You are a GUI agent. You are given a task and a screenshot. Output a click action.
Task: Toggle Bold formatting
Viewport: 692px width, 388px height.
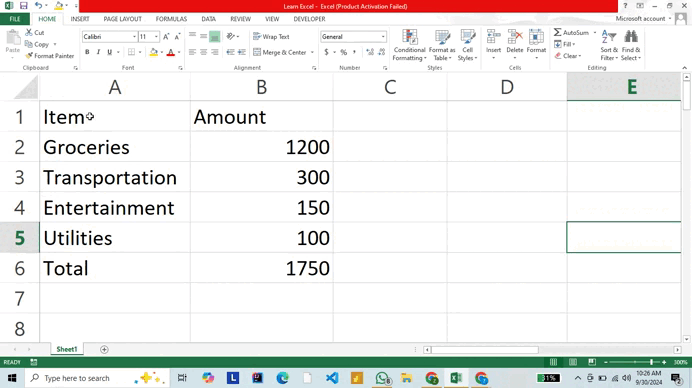[x=87, y=52]
